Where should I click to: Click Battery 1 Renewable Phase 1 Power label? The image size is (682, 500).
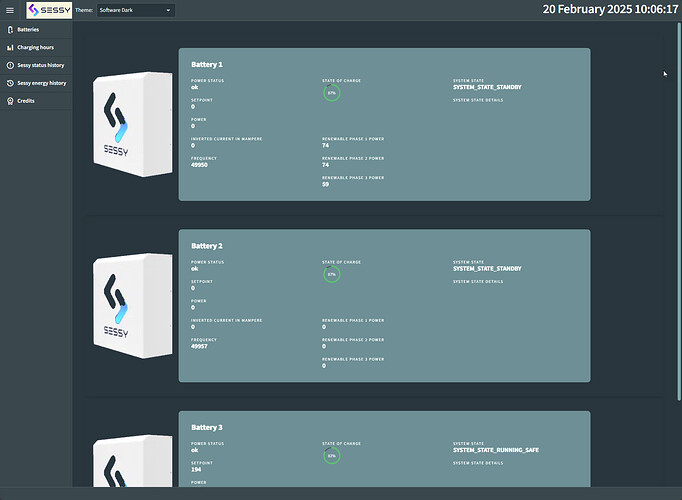pyautogui.click(x=353, y=139)
